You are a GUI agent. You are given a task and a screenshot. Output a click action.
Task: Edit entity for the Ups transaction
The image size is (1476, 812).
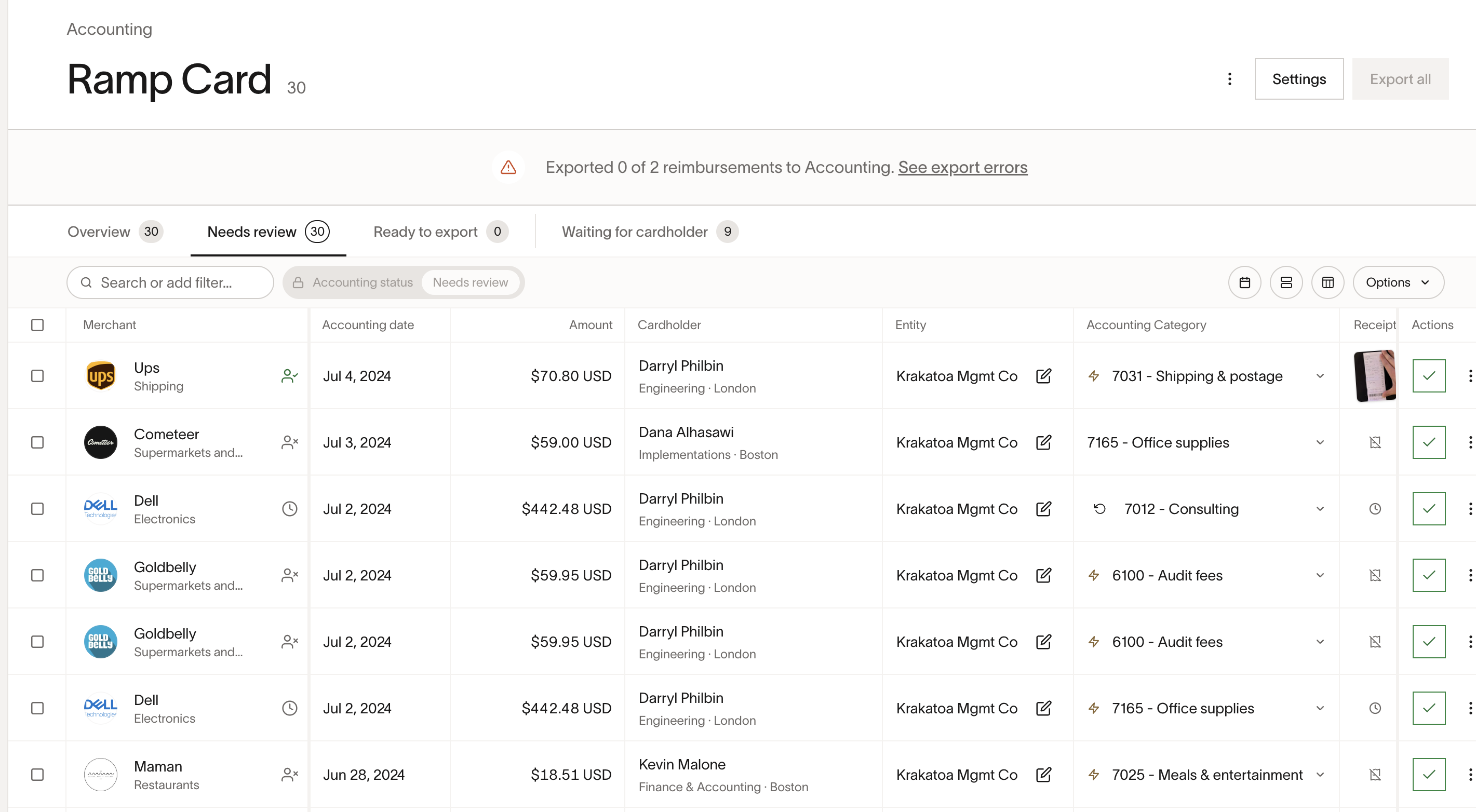pos(1043,376)
